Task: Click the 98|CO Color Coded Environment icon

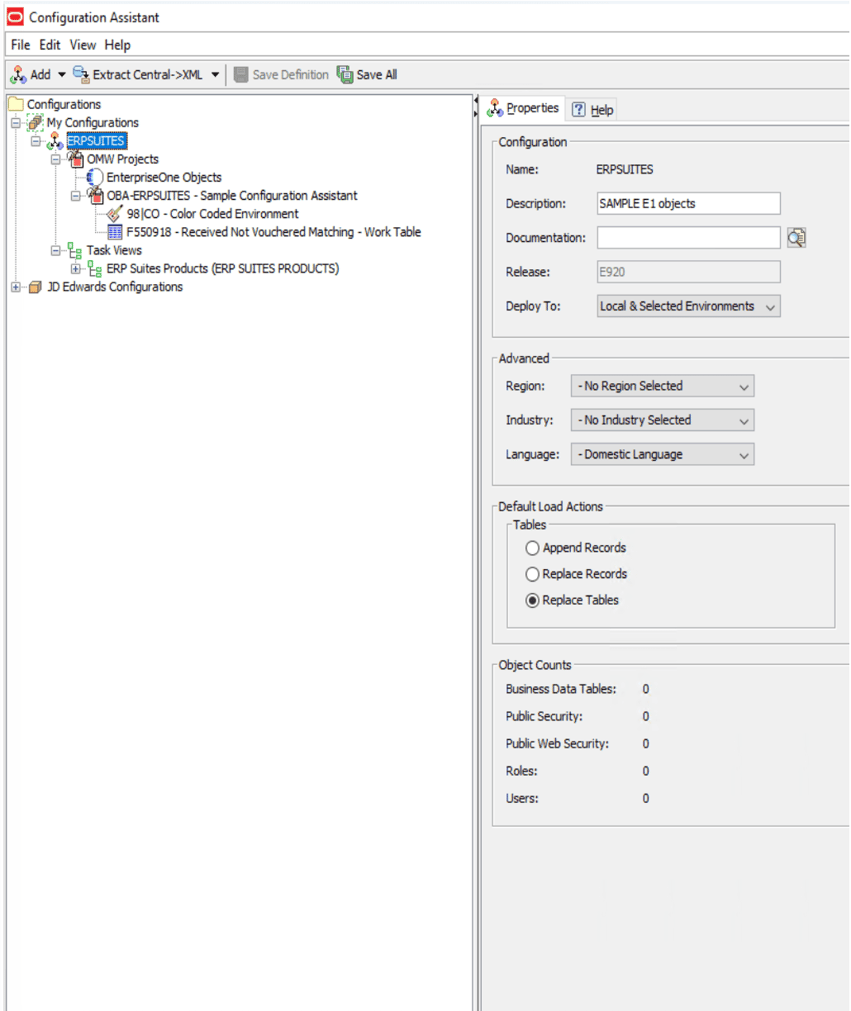Action: pyautogui.click(x=115, y=213)
